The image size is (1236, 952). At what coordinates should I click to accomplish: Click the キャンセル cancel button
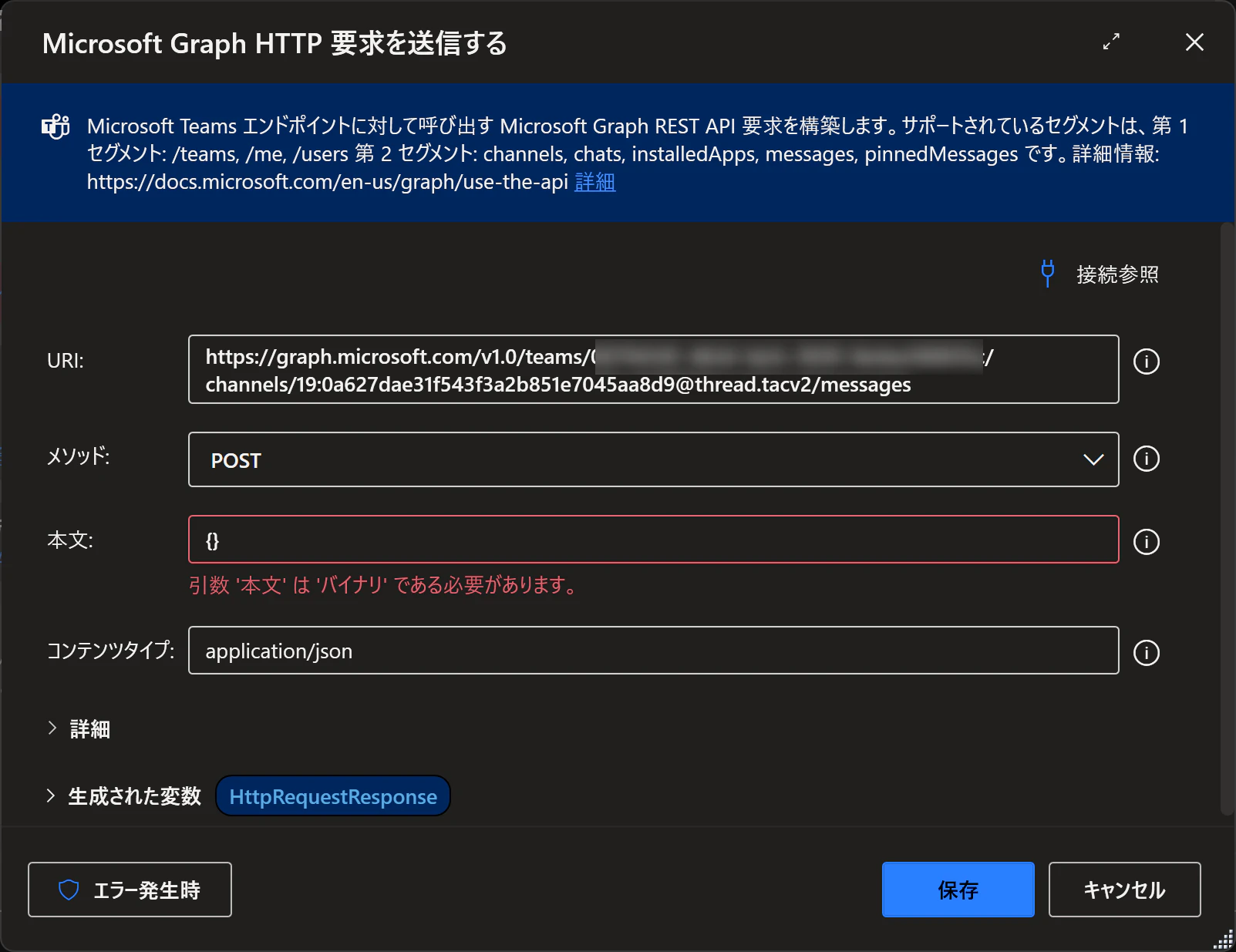(x=1124, y=890)
